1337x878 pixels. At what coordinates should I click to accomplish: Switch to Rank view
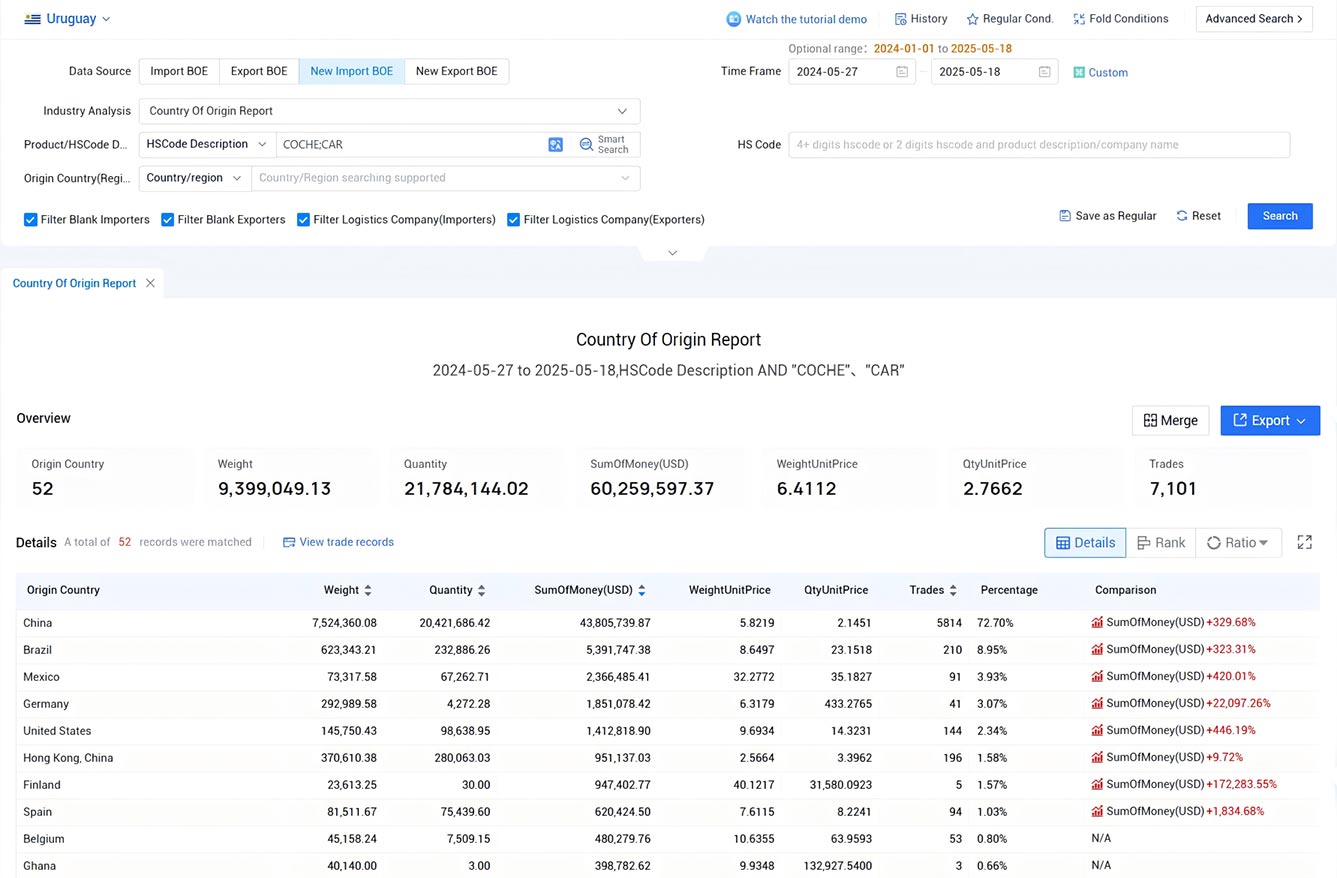tap(1161, 543)
